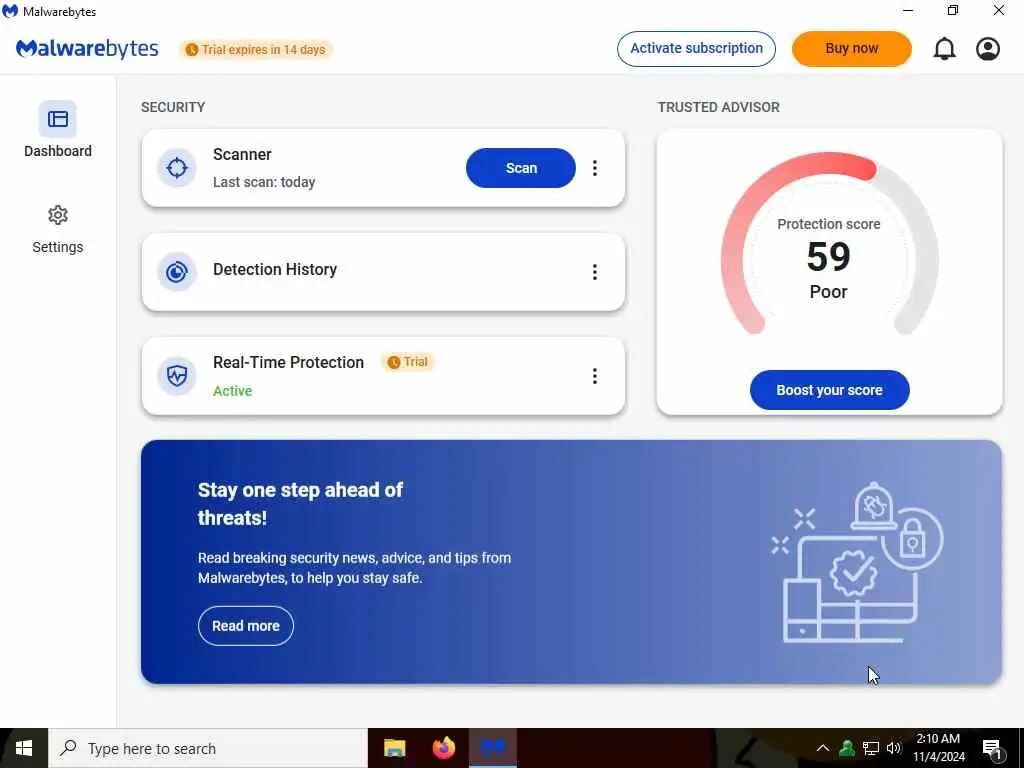Click the Trial expires in 14 days text
This screenshot has width=1024, height=768.
263,50
